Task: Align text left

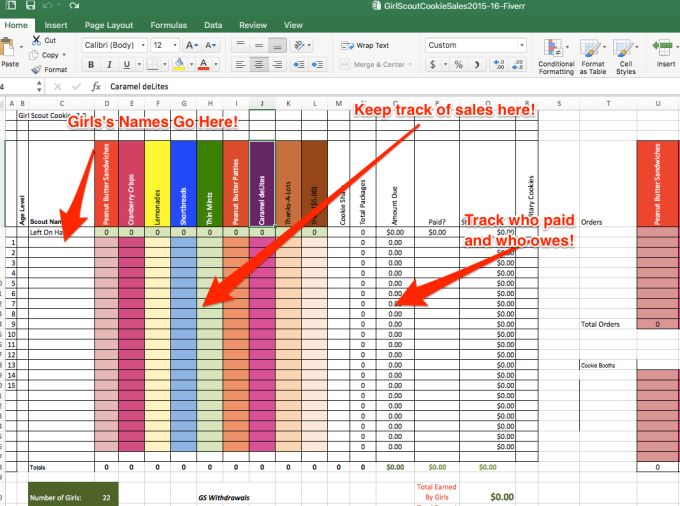Action: pos(240,65)
